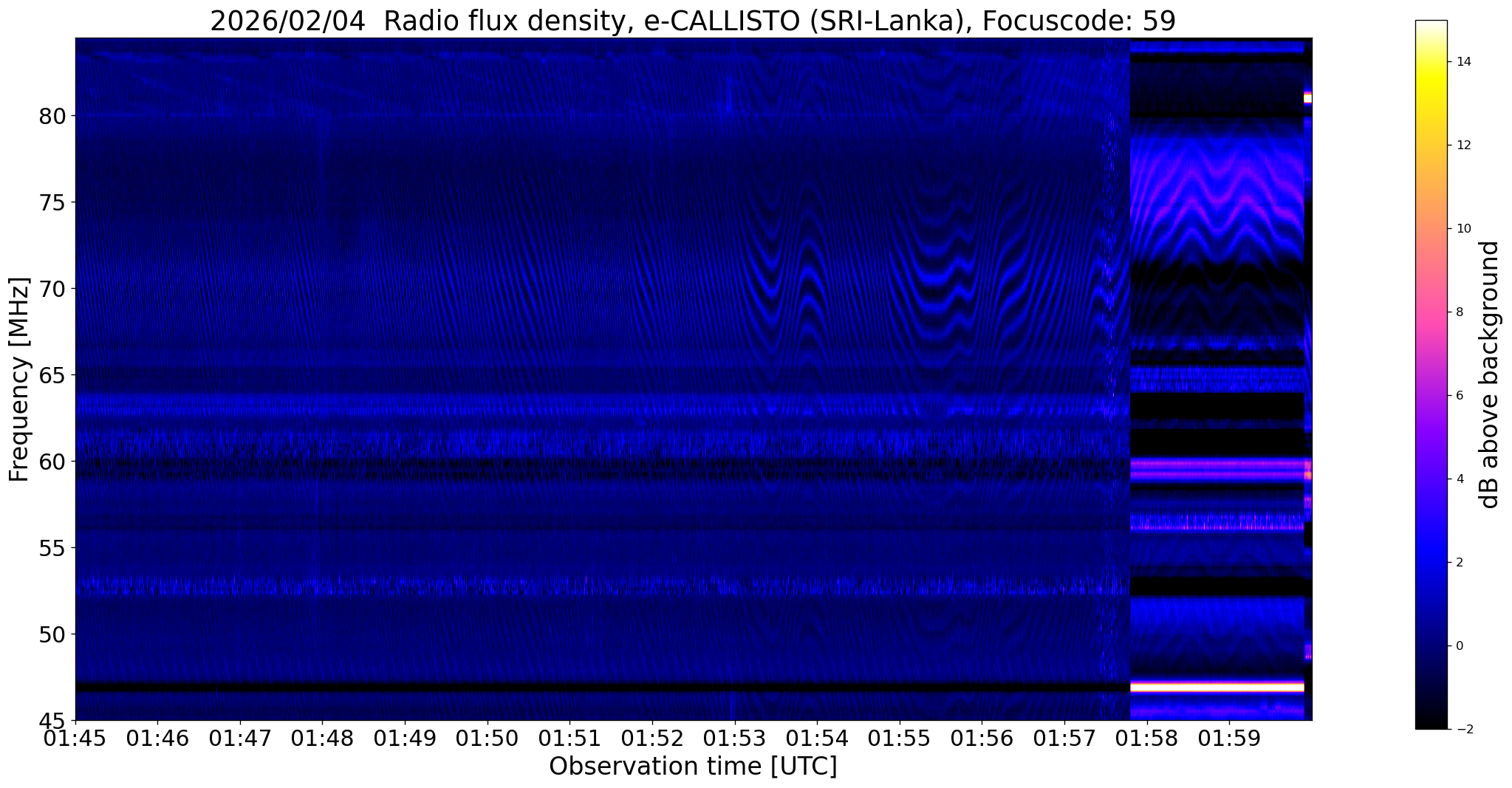The width and height of the screenshot is (1512, 788).
Task: Click the bright white-yellow band near 47 MHz
Action: point(1217,688)
